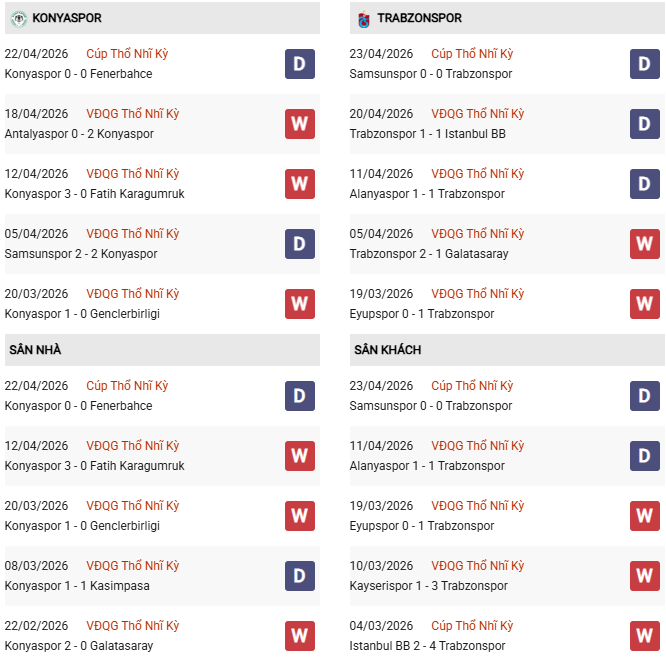Click the VĐQG Thổ Nhĩ Kỳ label dated 18/04/2026
Image resolution: width=666 pixels, height=662 pixels.
(133, 114)
